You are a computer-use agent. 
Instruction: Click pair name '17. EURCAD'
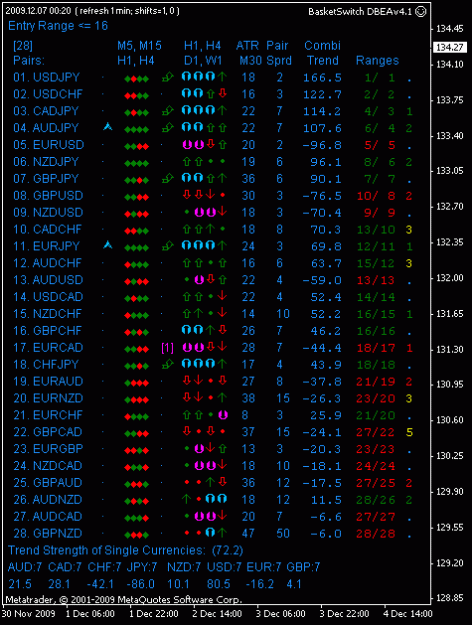click(48, 348)
